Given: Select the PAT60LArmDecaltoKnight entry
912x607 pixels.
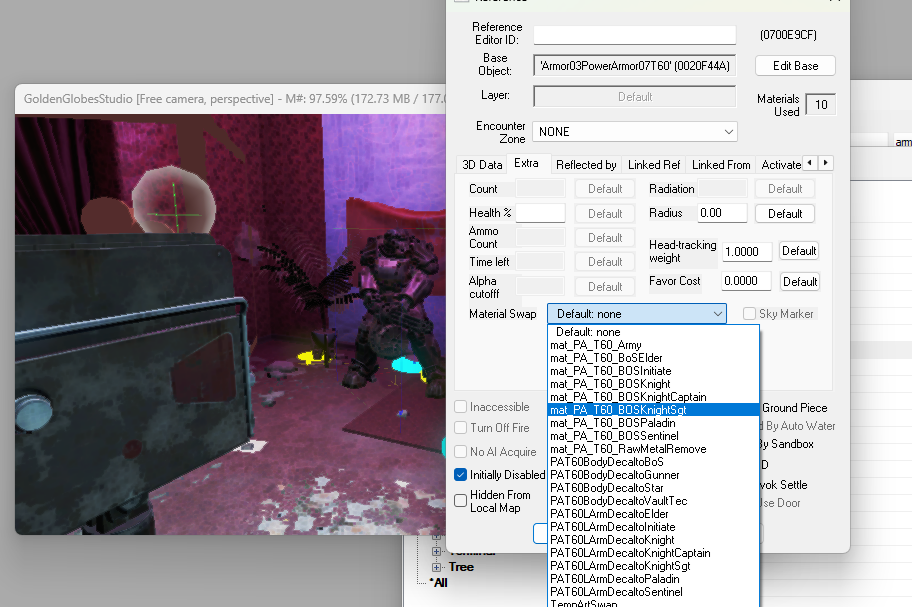Looking at the screenshot, I should coord(654,540).
